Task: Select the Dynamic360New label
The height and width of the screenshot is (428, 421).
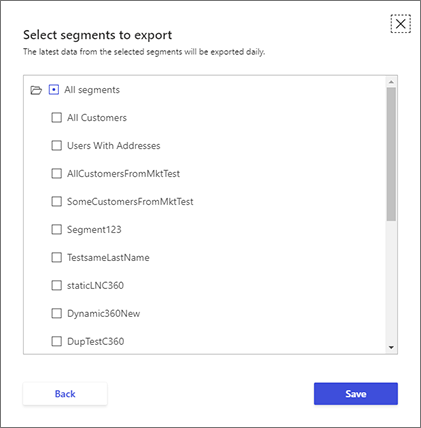Action: [x=103, y=314]
